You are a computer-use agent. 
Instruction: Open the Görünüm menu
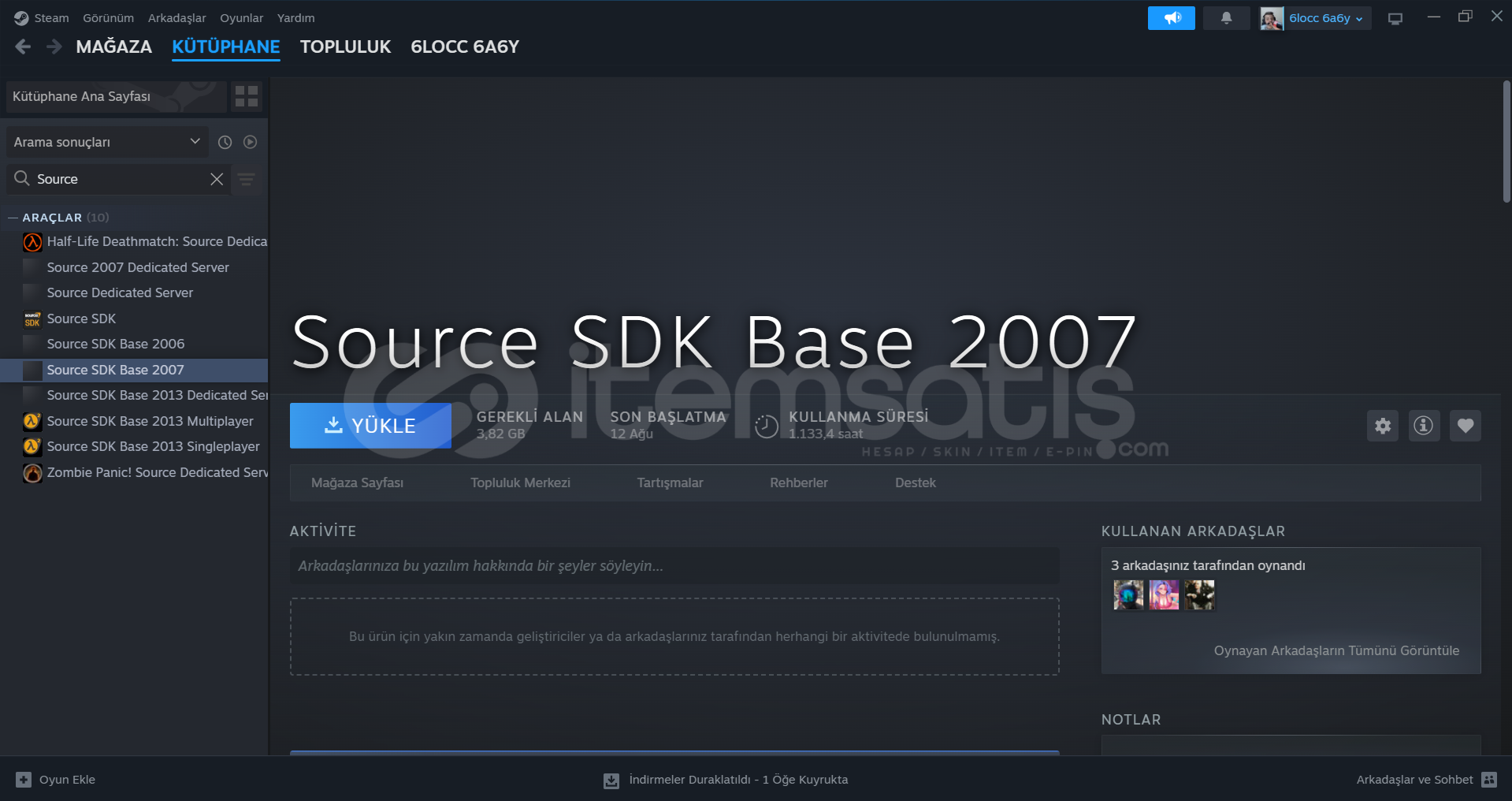pos(108,18)
